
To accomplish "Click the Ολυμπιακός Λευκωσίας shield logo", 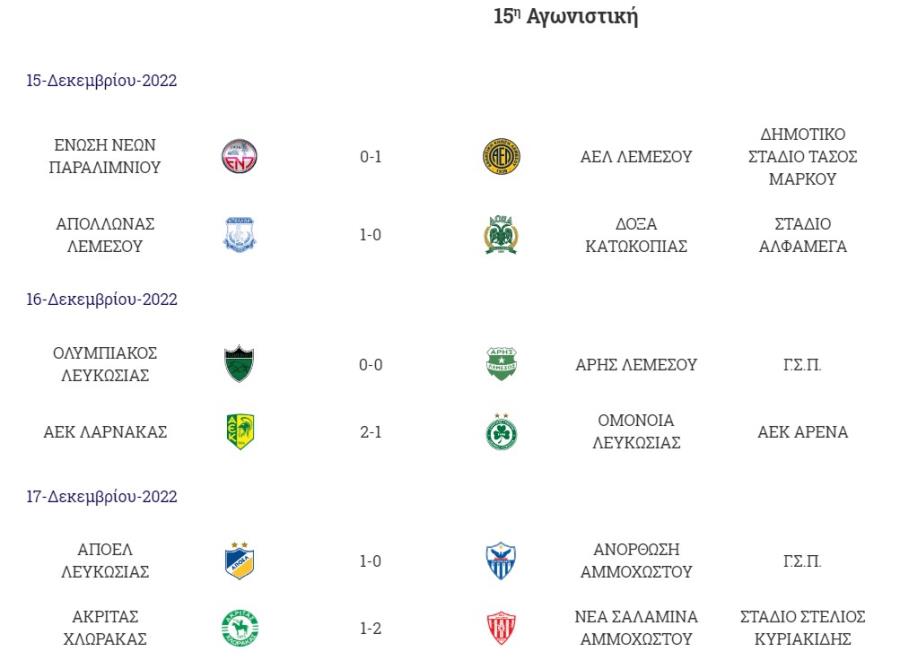I will click(x=239, y=364).
